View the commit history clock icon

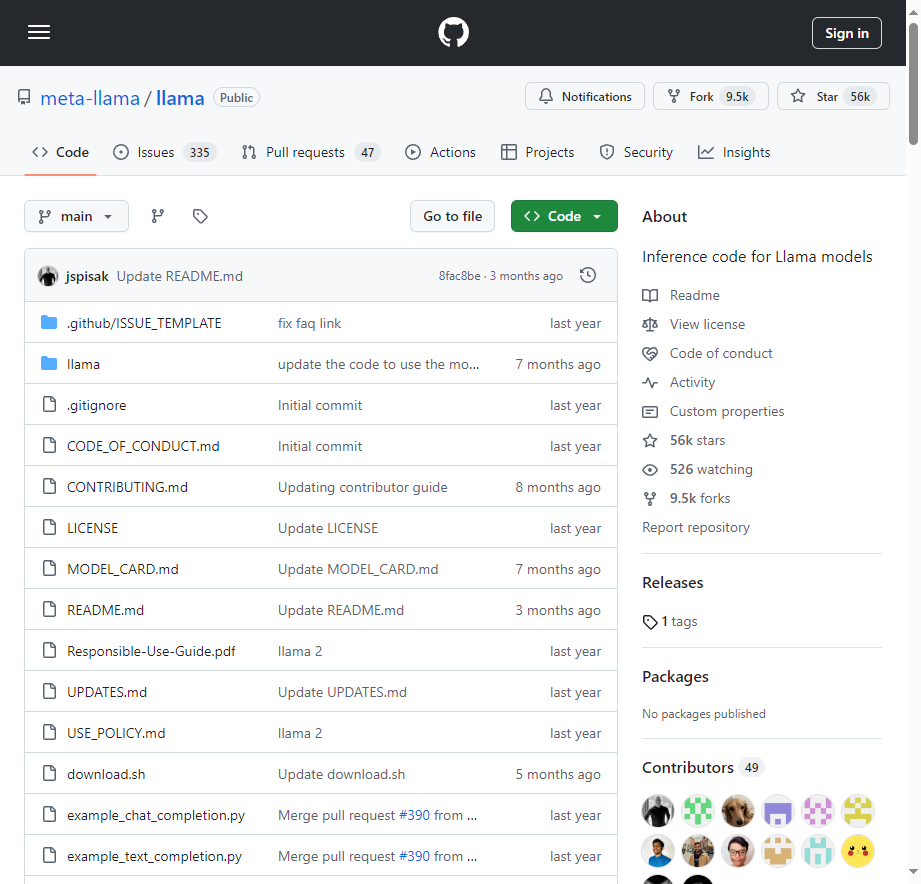tap(588, 275)
